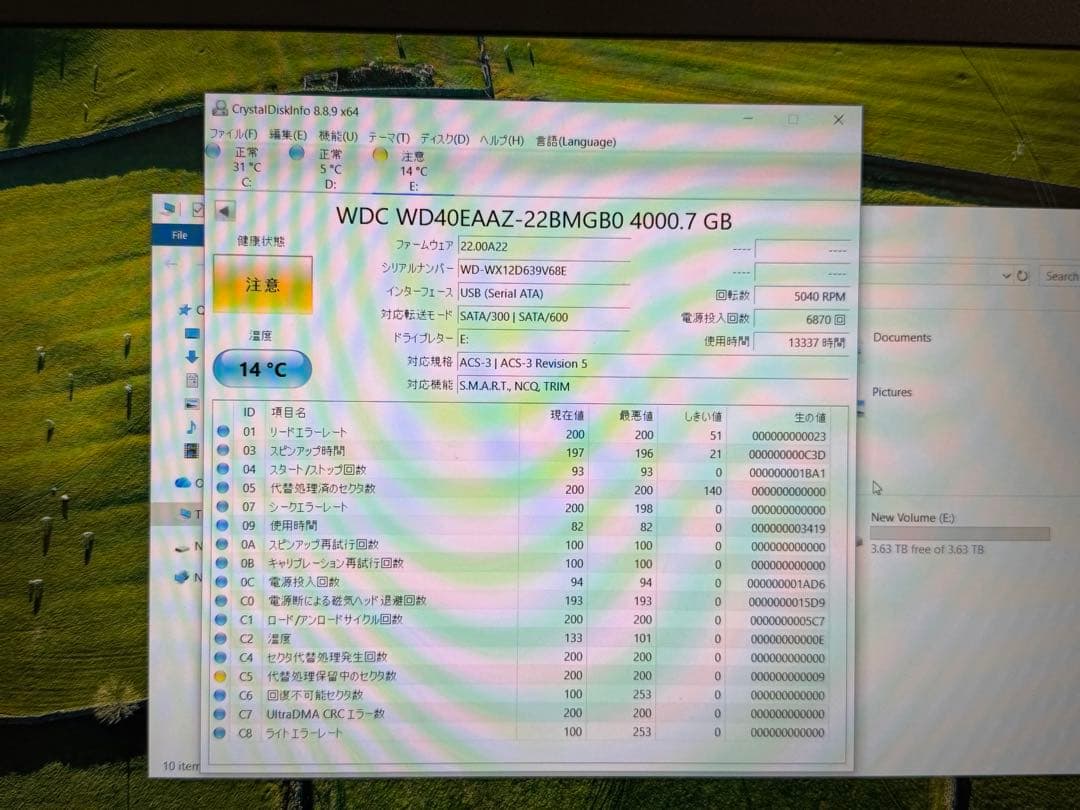This screenshot has width=1080, height=810.
Task: Open the 機能(U) menu
Action: point(338,136)
